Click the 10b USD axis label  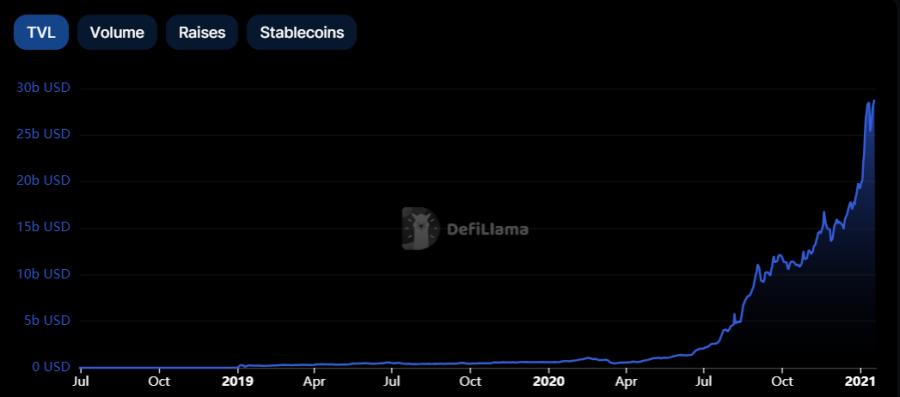44,274
